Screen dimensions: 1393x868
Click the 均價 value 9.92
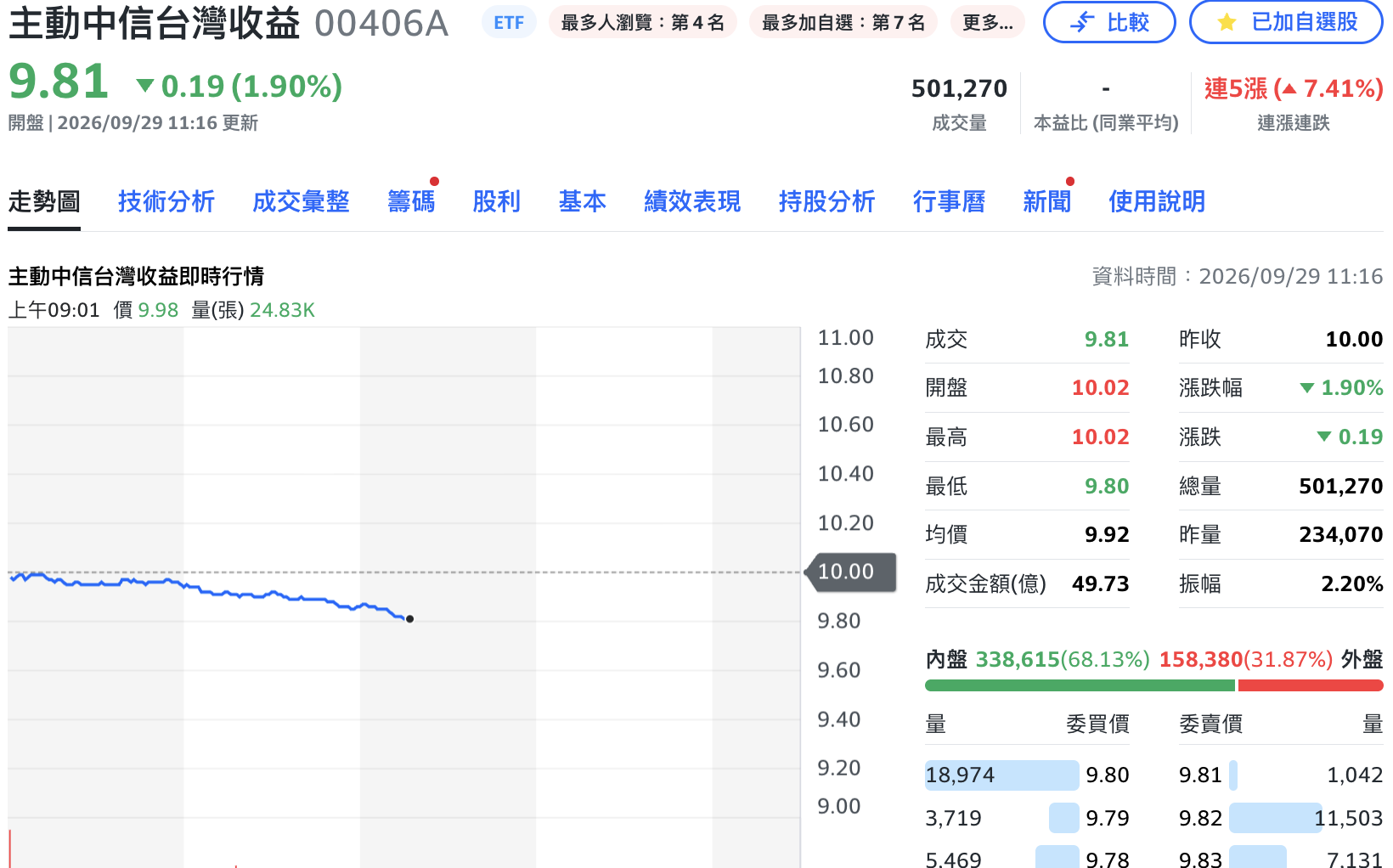[1107, 535]
